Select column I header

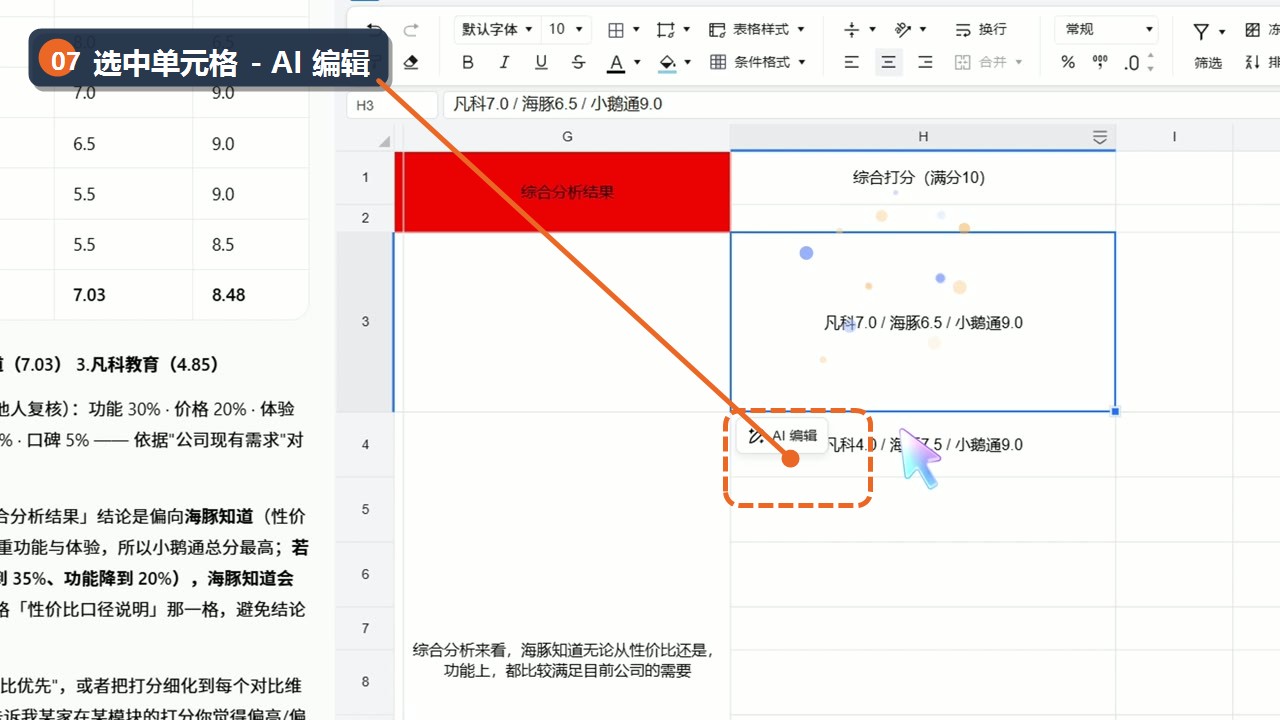[1174, 137]
